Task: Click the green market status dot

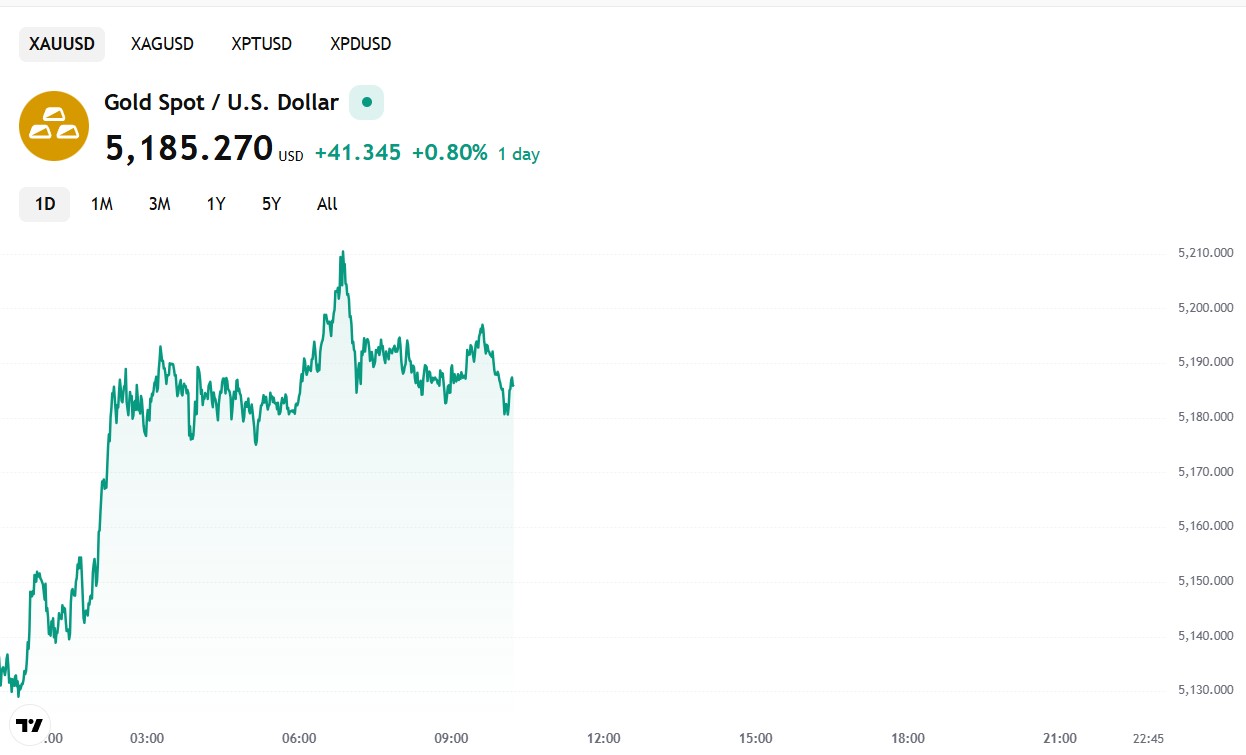Action: [365, 102]
